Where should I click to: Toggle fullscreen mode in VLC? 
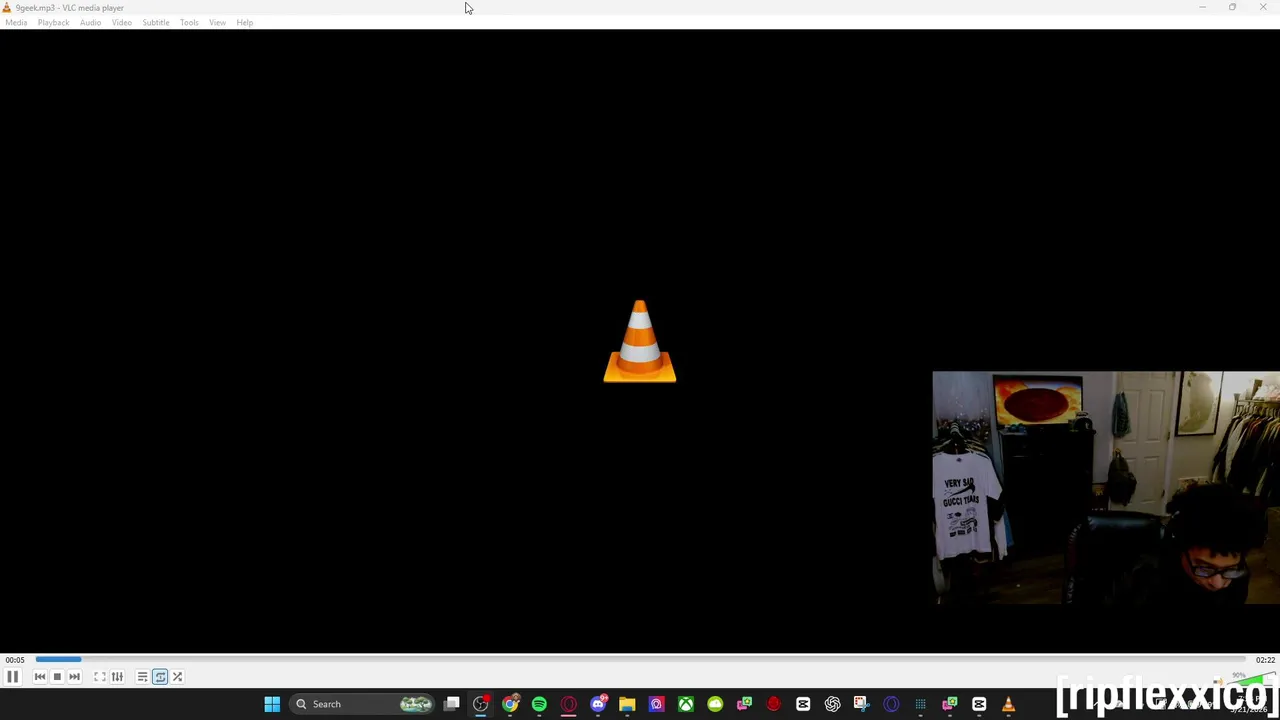(x=100, y=677)
